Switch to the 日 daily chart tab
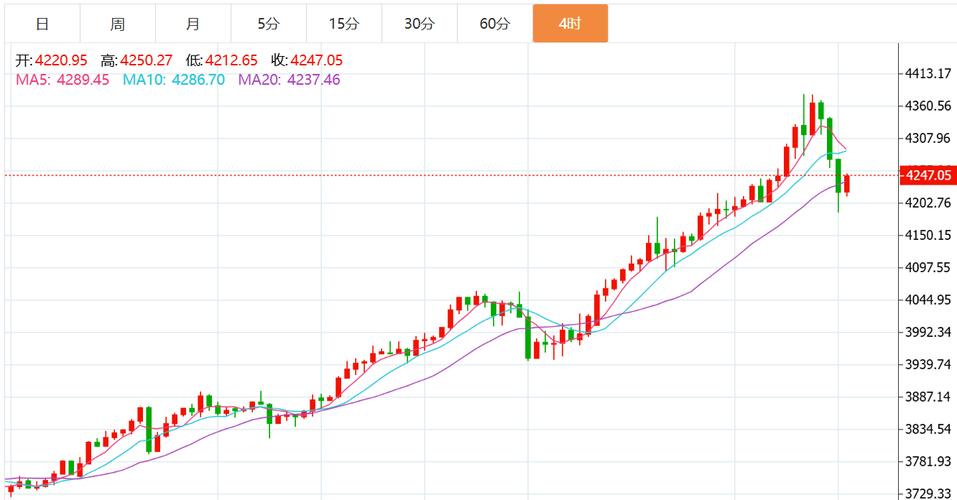 42,24
